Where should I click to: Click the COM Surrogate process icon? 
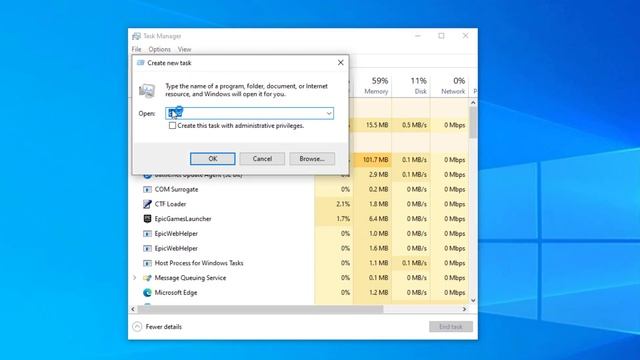pos(147,189)
